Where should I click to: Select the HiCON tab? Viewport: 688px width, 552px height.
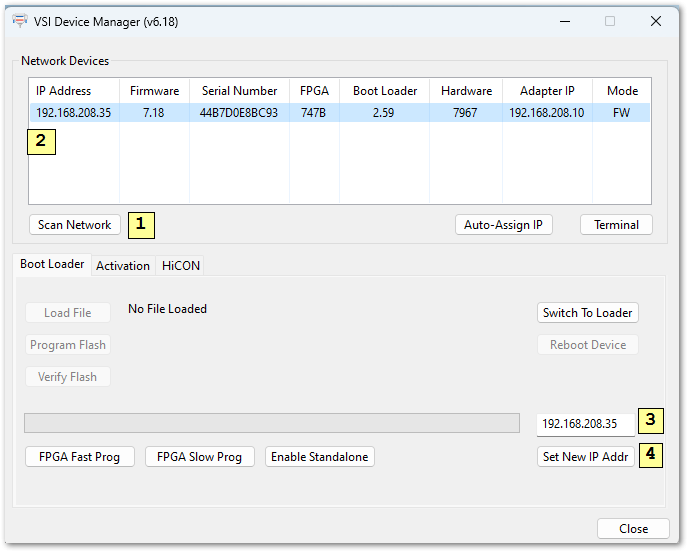click(x=181, y=265)
